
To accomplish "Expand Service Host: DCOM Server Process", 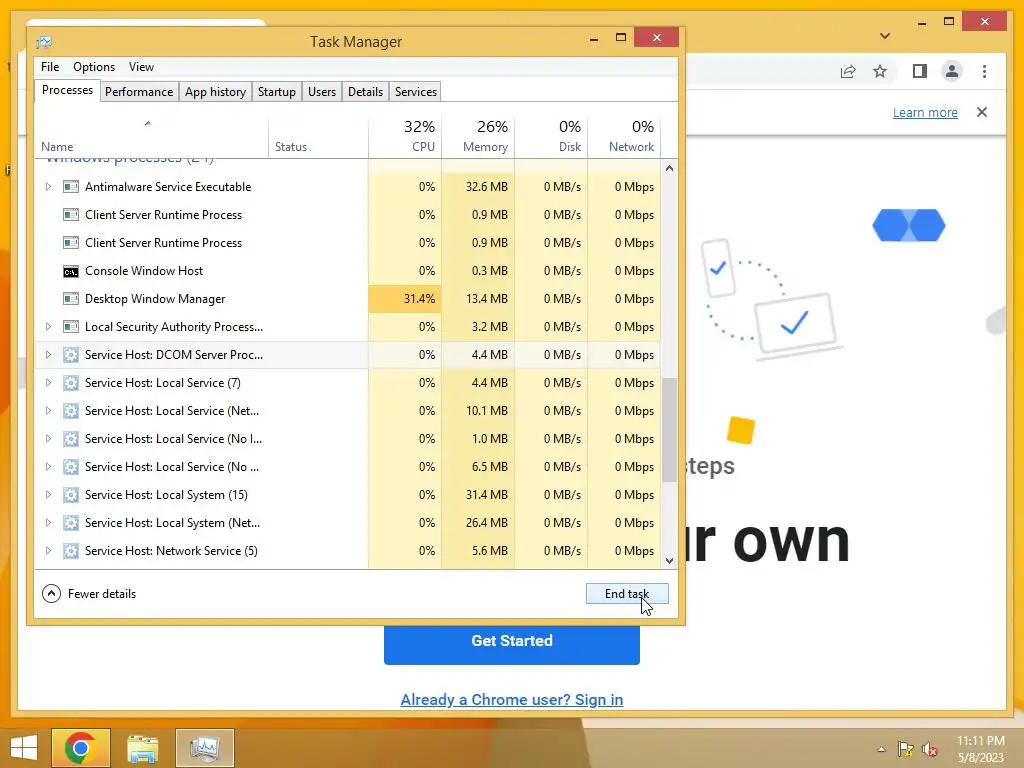I will (48, 355).
